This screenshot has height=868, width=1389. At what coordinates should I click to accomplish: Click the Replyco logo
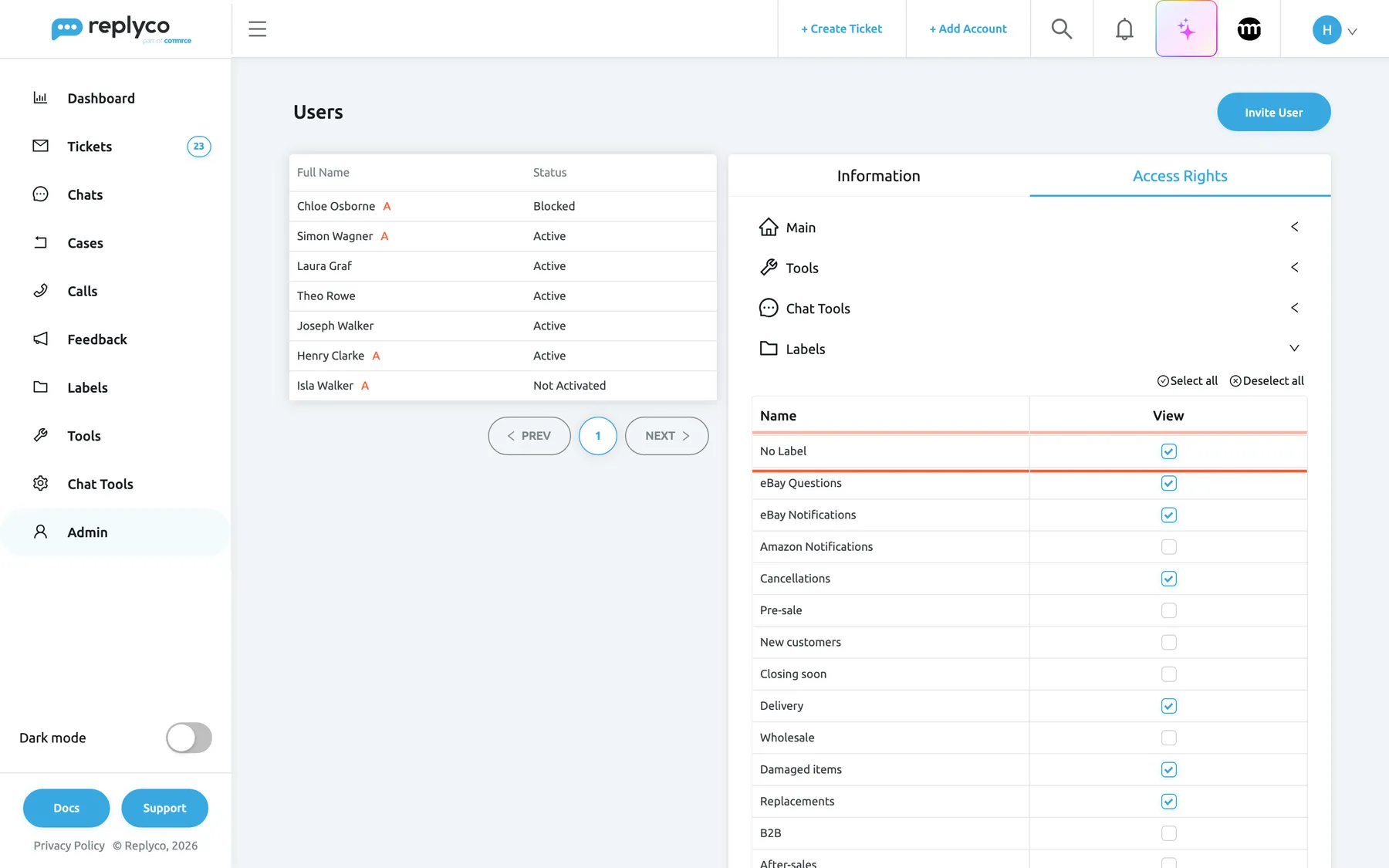point(121,29)
